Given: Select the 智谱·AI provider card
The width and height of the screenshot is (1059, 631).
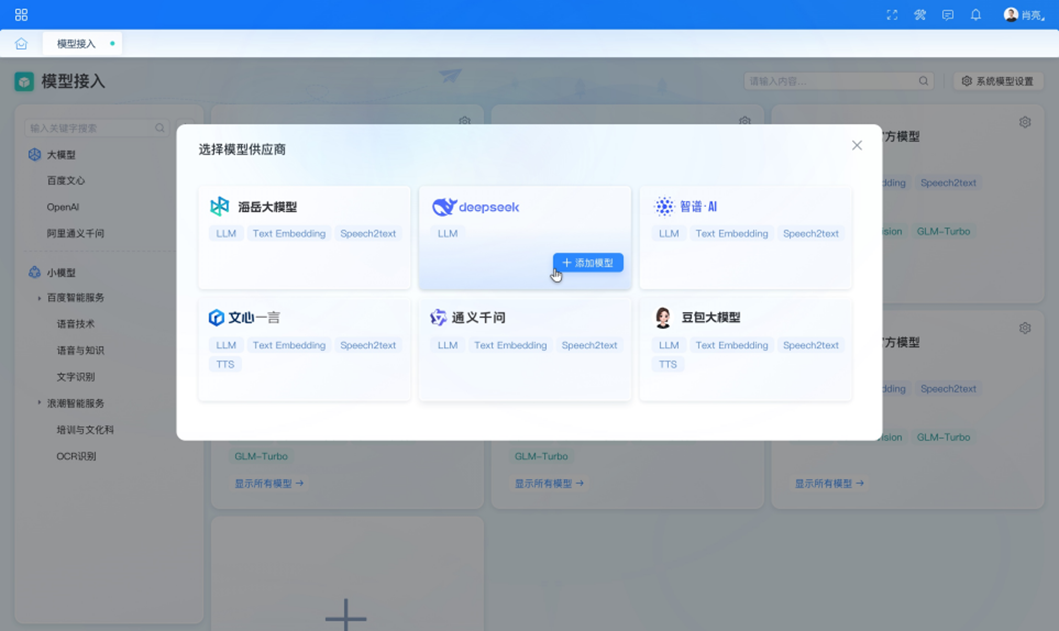Looking at the screenshot, I should (746, 237).
